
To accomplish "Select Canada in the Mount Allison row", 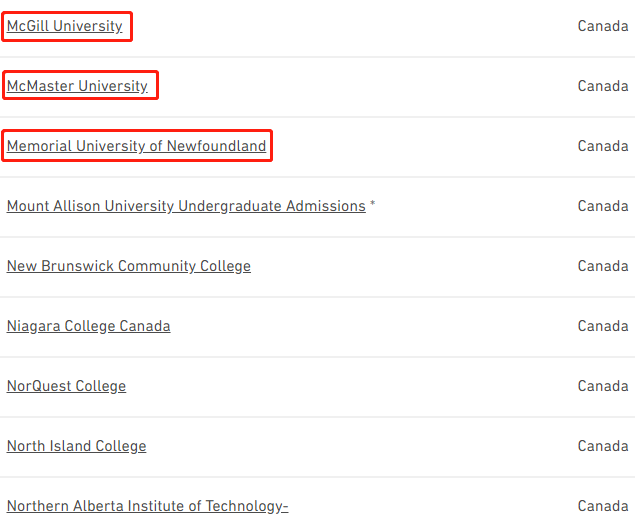I will (x=603, y=206).
